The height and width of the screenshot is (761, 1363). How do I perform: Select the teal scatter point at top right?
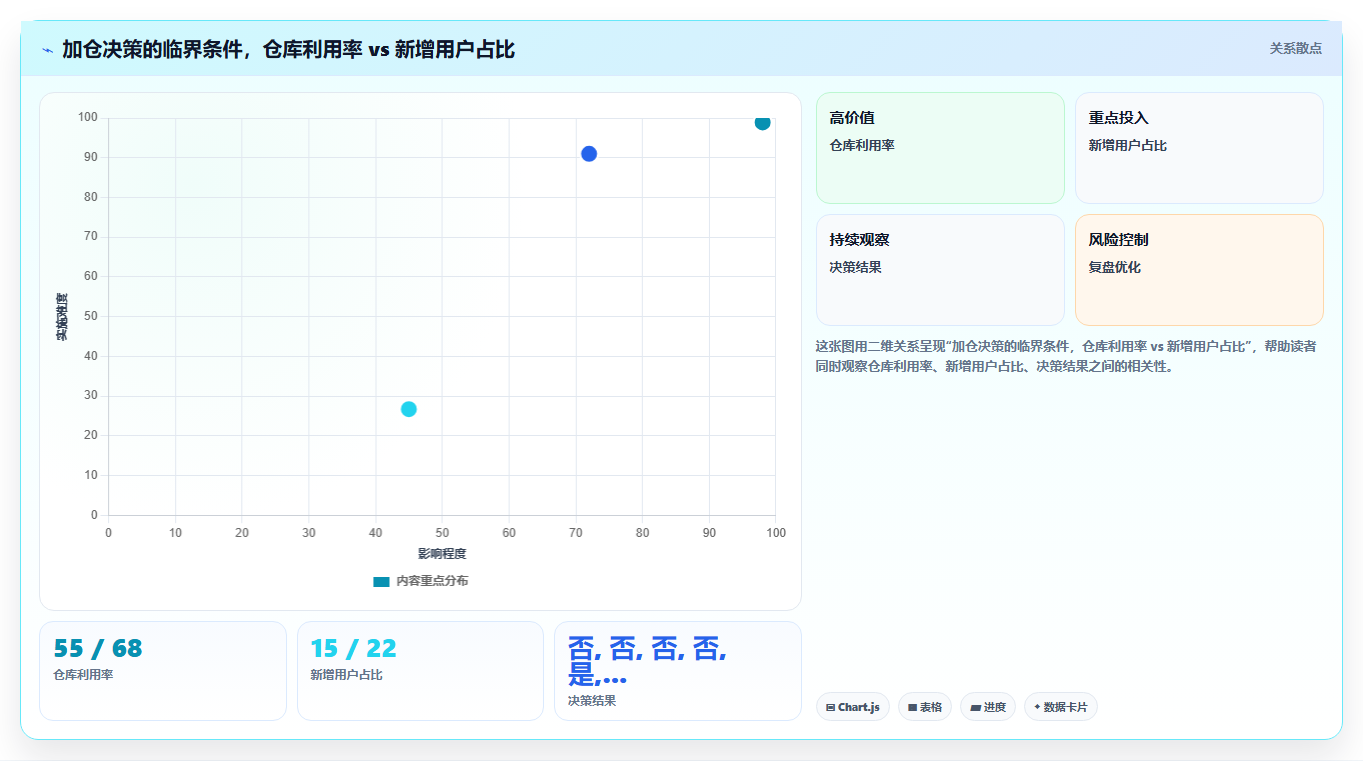[x=762, y=122]
